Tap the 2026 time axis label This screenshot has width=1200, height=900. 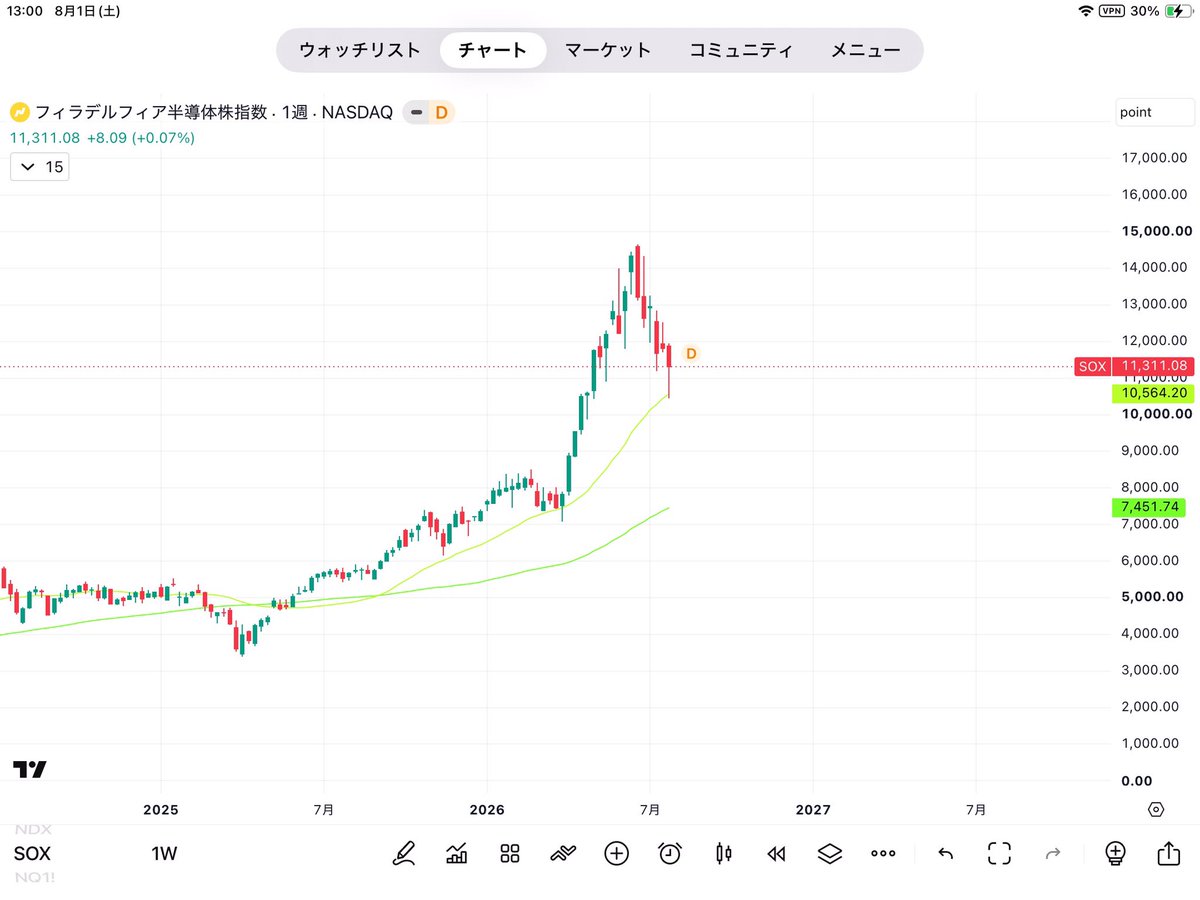[486, 809]
